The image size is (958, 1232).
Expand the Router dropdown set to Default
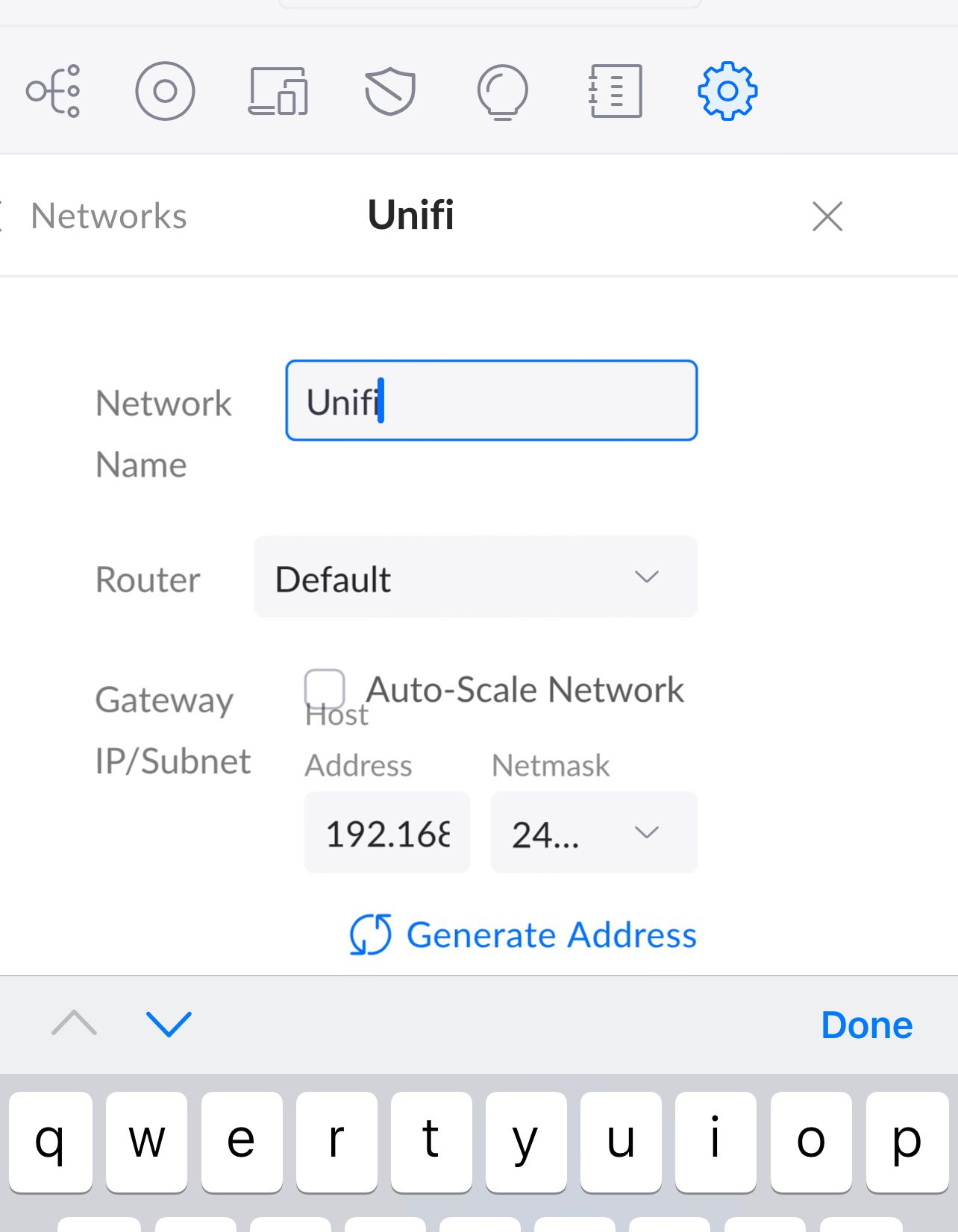coord(475,577)
